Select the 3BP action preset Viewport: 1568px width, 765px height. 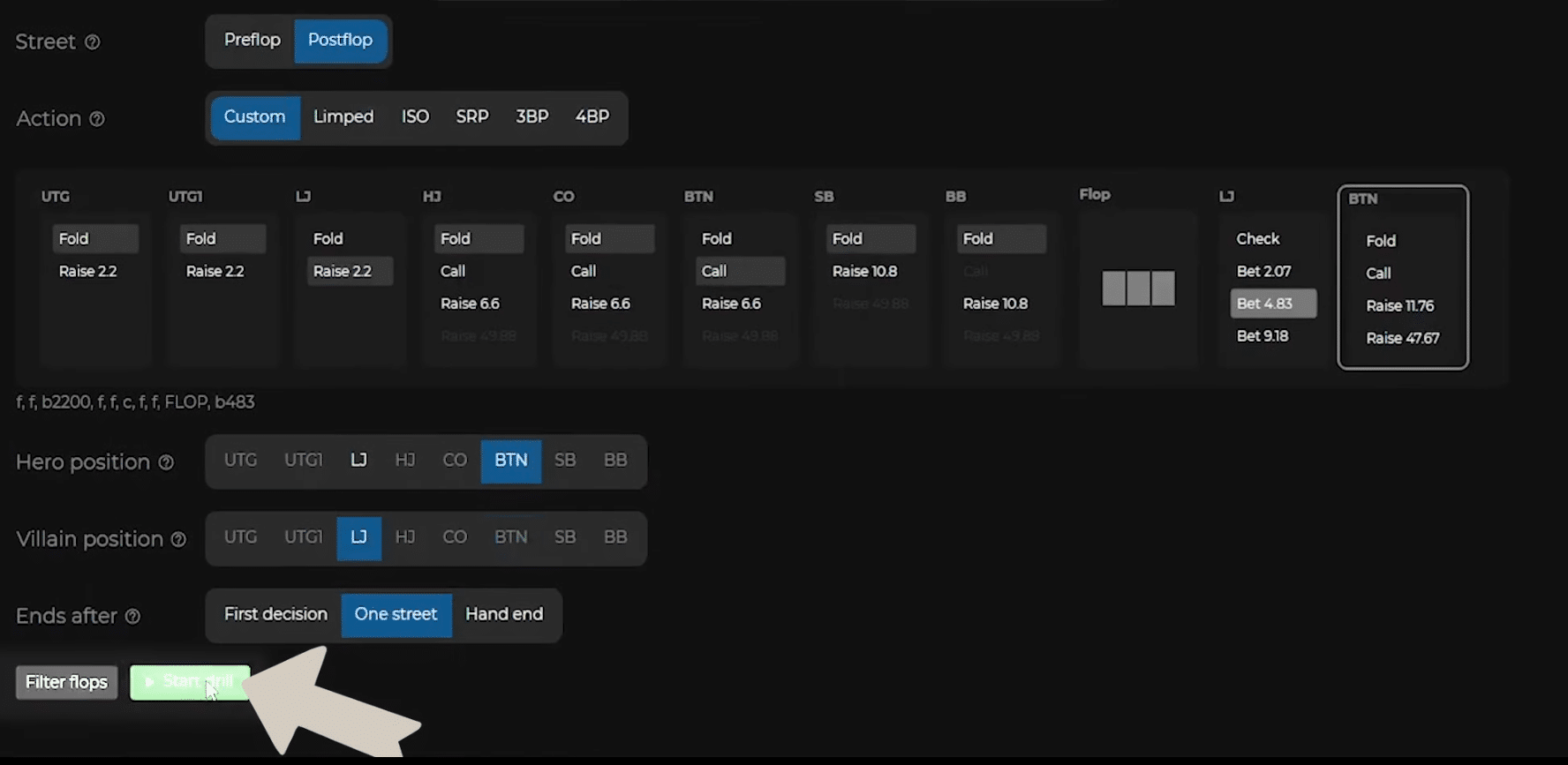tap(531, 117)
